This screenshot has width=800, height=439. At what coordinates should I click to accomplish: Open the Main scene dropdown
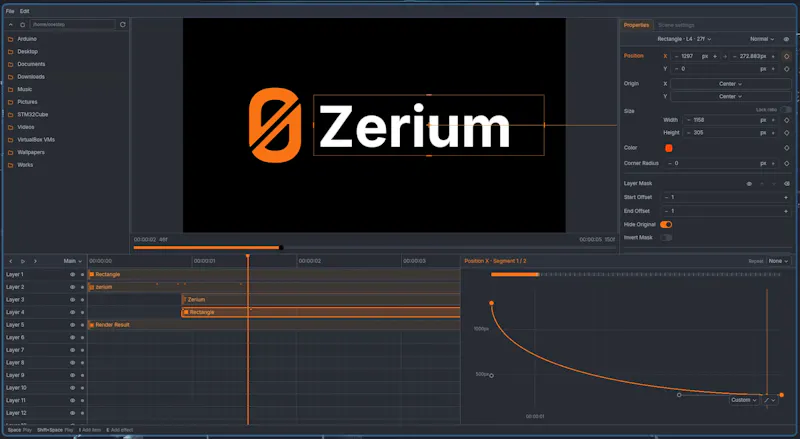72,261
